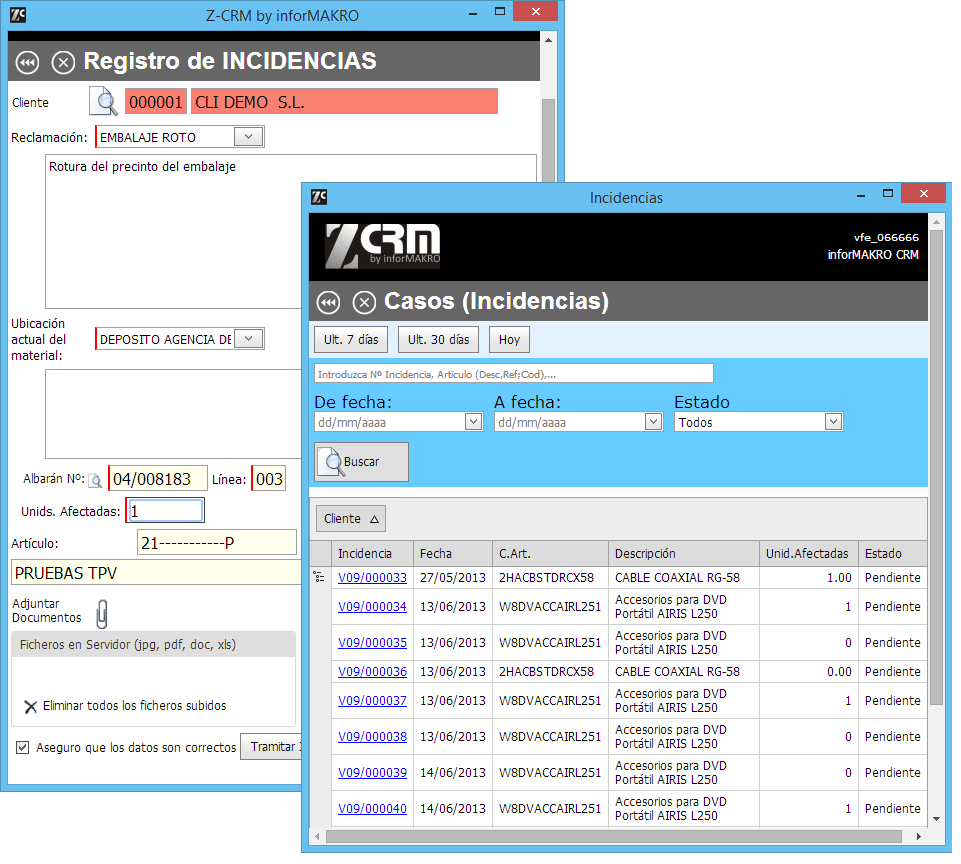The height and width of the screenshot is (864, 961).
Task: Click the Ult. 30 días button
Action: [x=439, y=340]
